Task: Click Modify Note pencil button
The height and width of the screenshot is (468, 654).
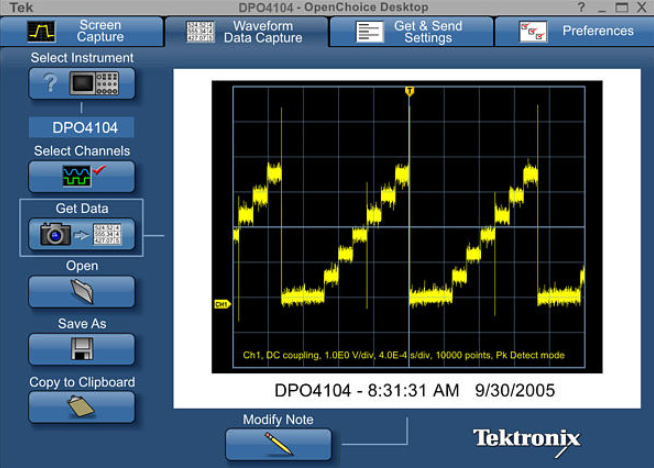Action: [x=279, y=445]
